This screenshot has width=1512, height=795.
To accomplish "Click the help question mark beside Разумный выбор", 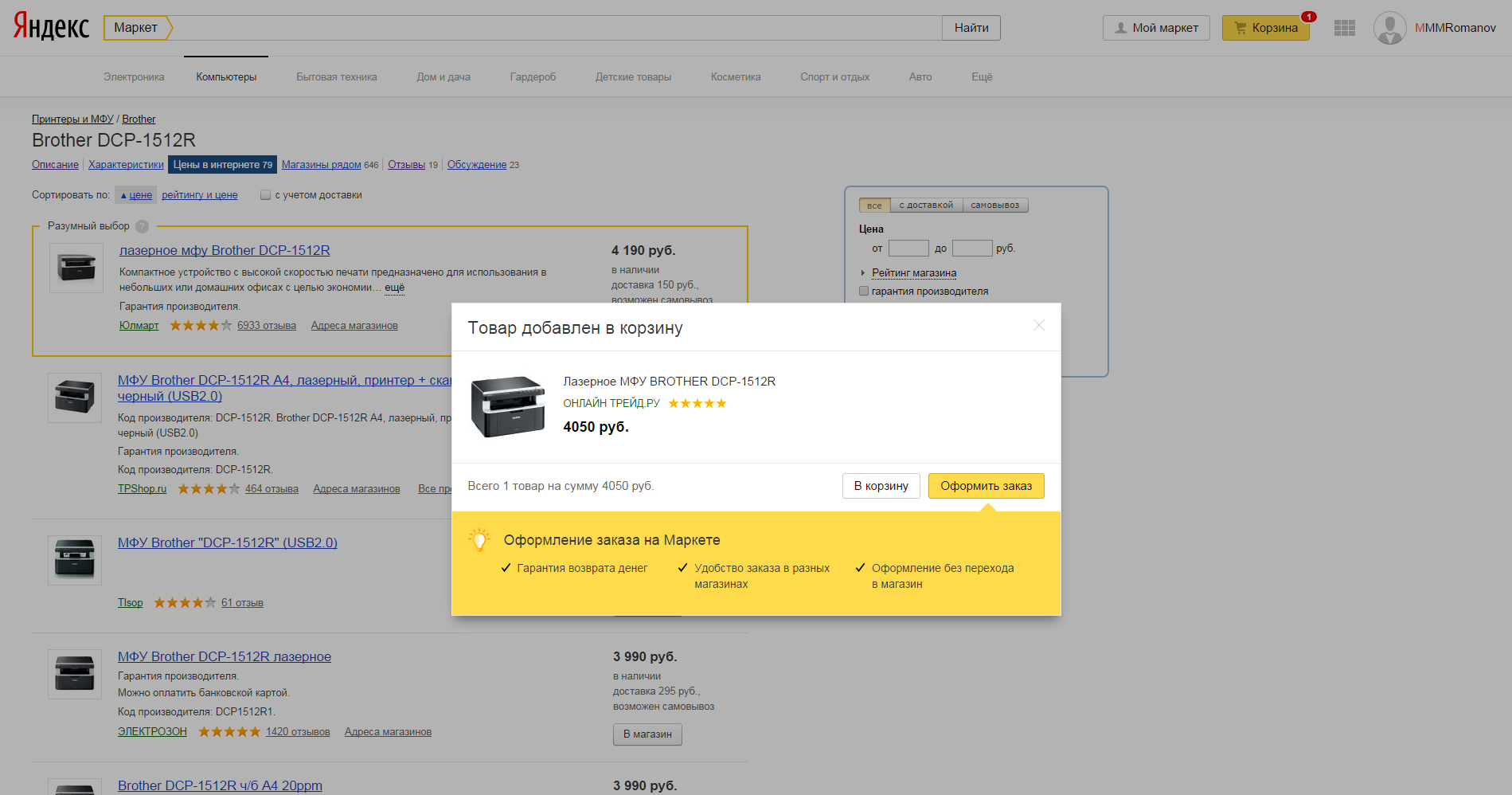I will (143, 226).
